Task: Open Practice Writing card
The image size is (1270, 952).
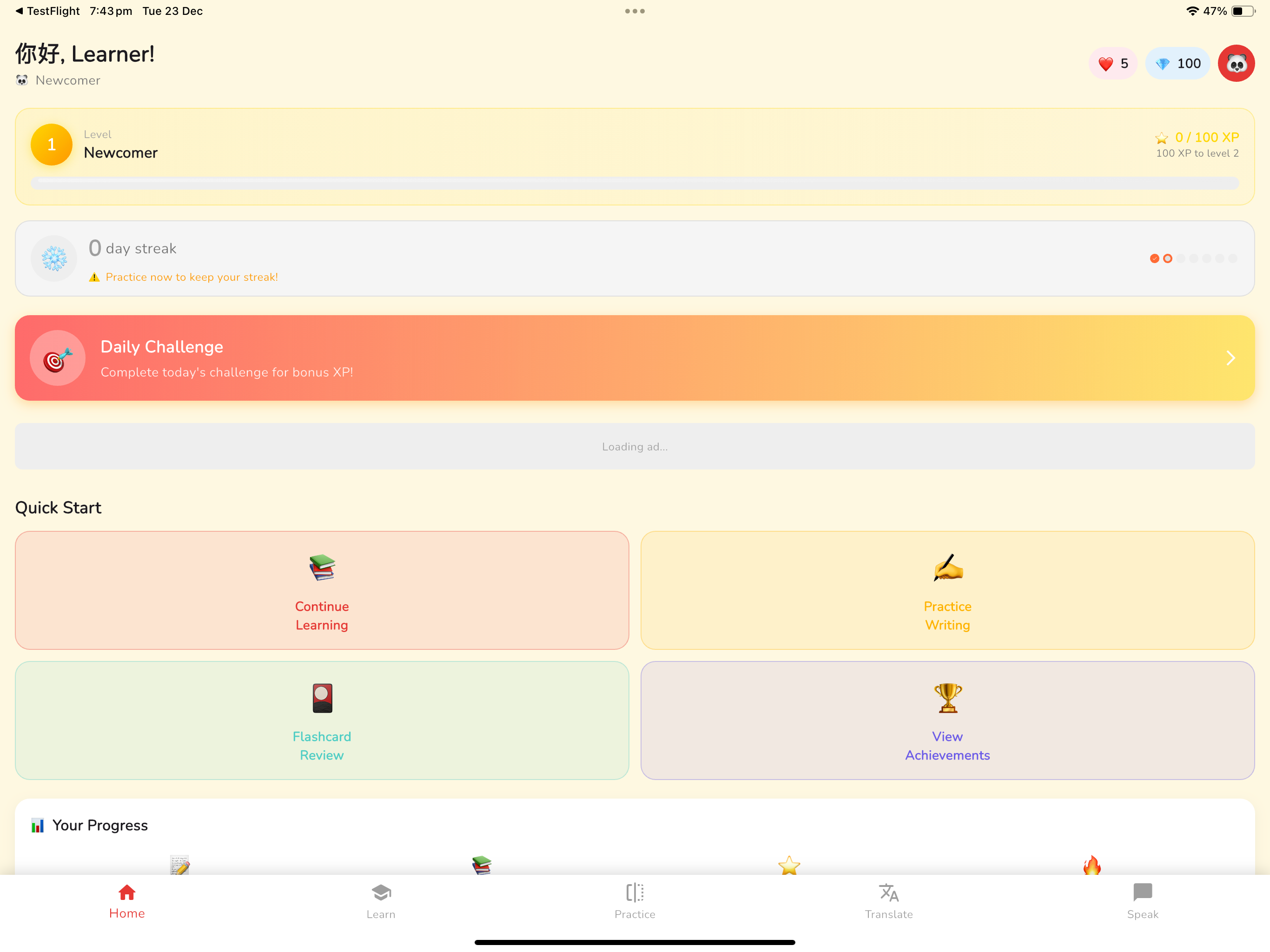Action: (947, 590)
